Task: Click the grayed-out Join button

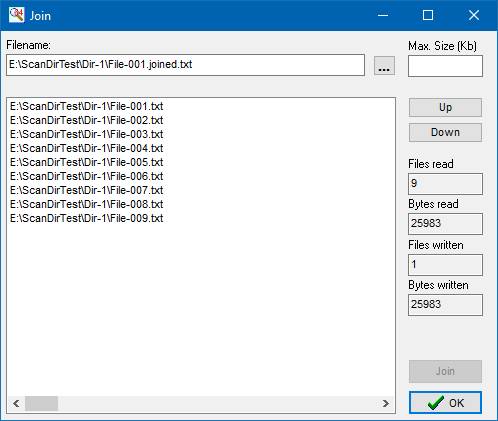Action: pos(445,371)
